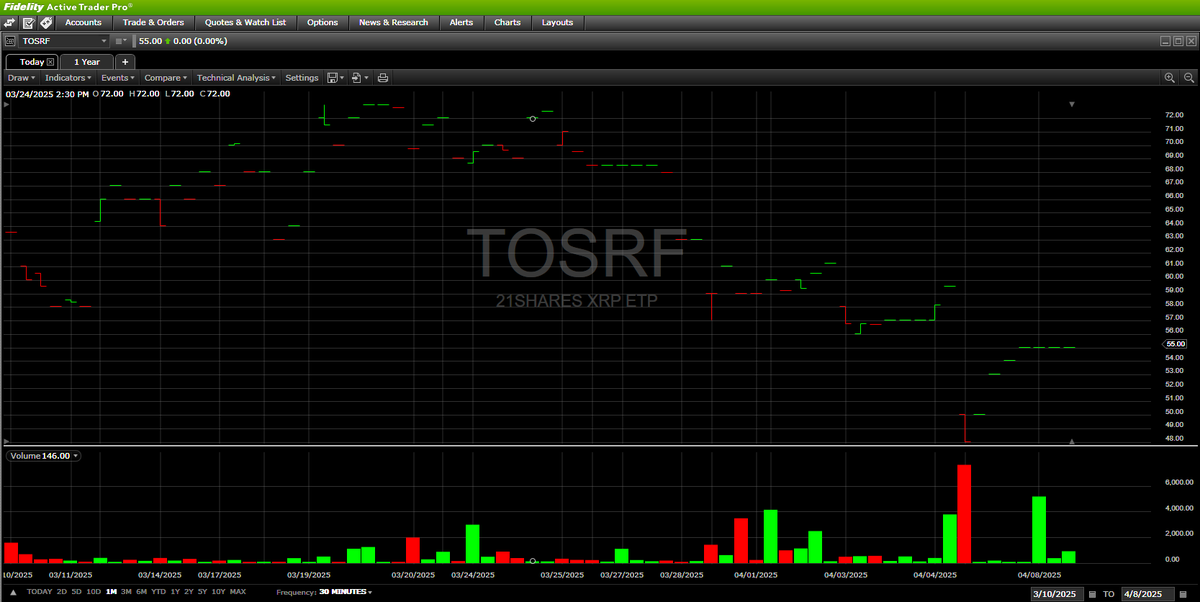This screenshot has width=1200, height=602.
Task: Open the TOSRF symbol dropdown
Action: point(103,41)
